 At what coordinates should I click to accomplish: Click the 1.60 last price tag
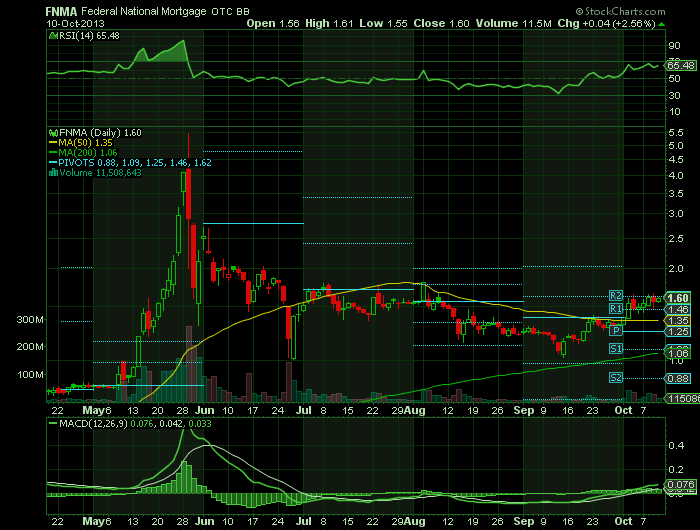click(x=678, y=298)
